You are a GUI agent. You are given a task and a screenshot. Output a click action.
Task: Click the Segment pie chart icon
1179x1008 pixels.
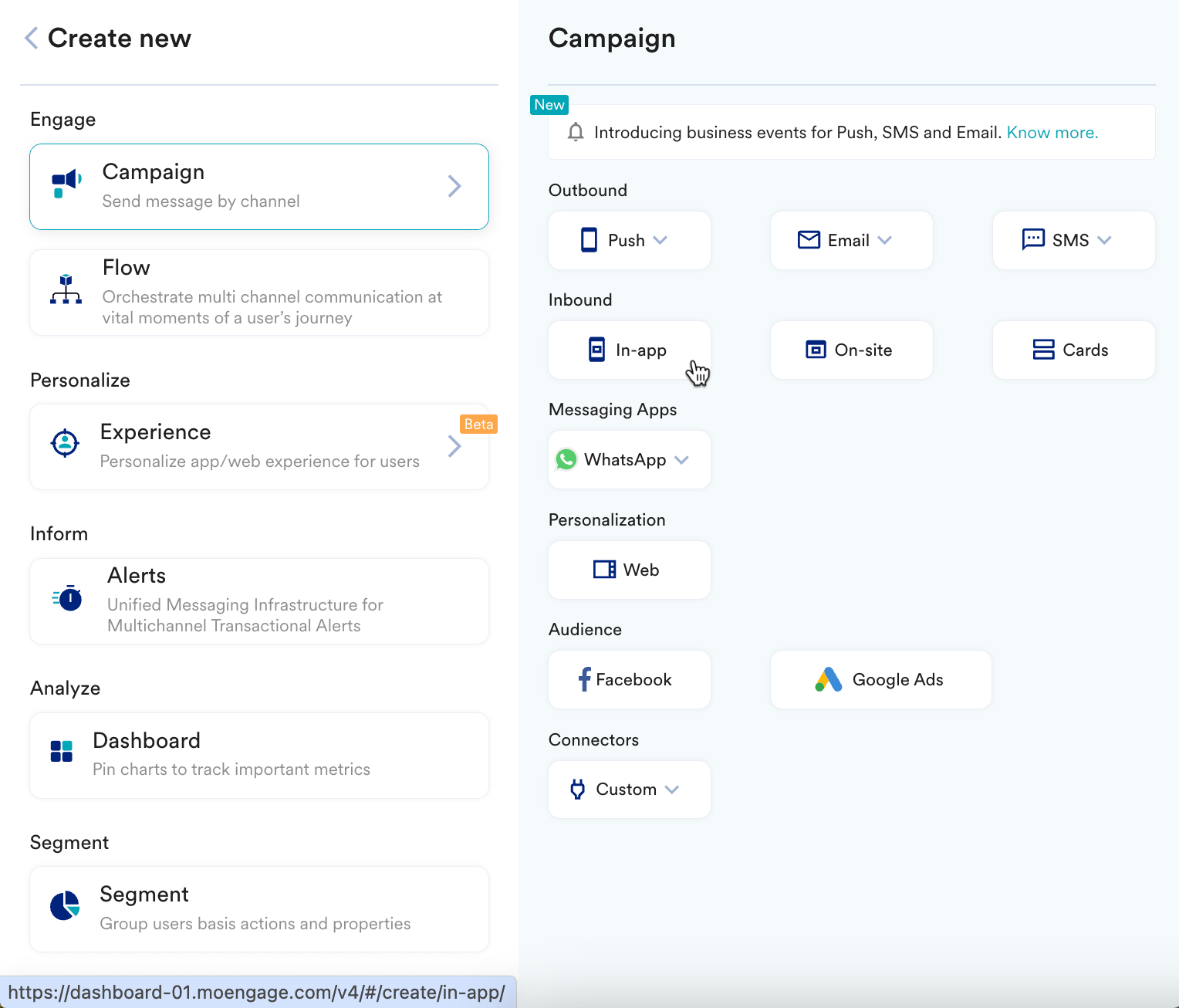(65, 905)
